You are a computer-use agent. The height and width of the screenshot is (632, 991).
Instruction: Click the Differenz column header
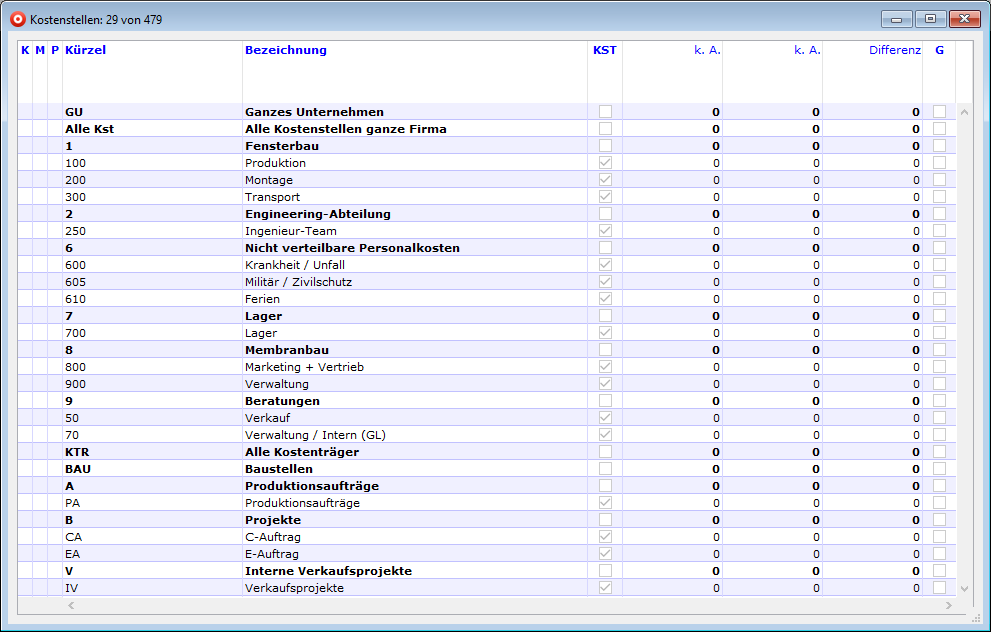894,50
